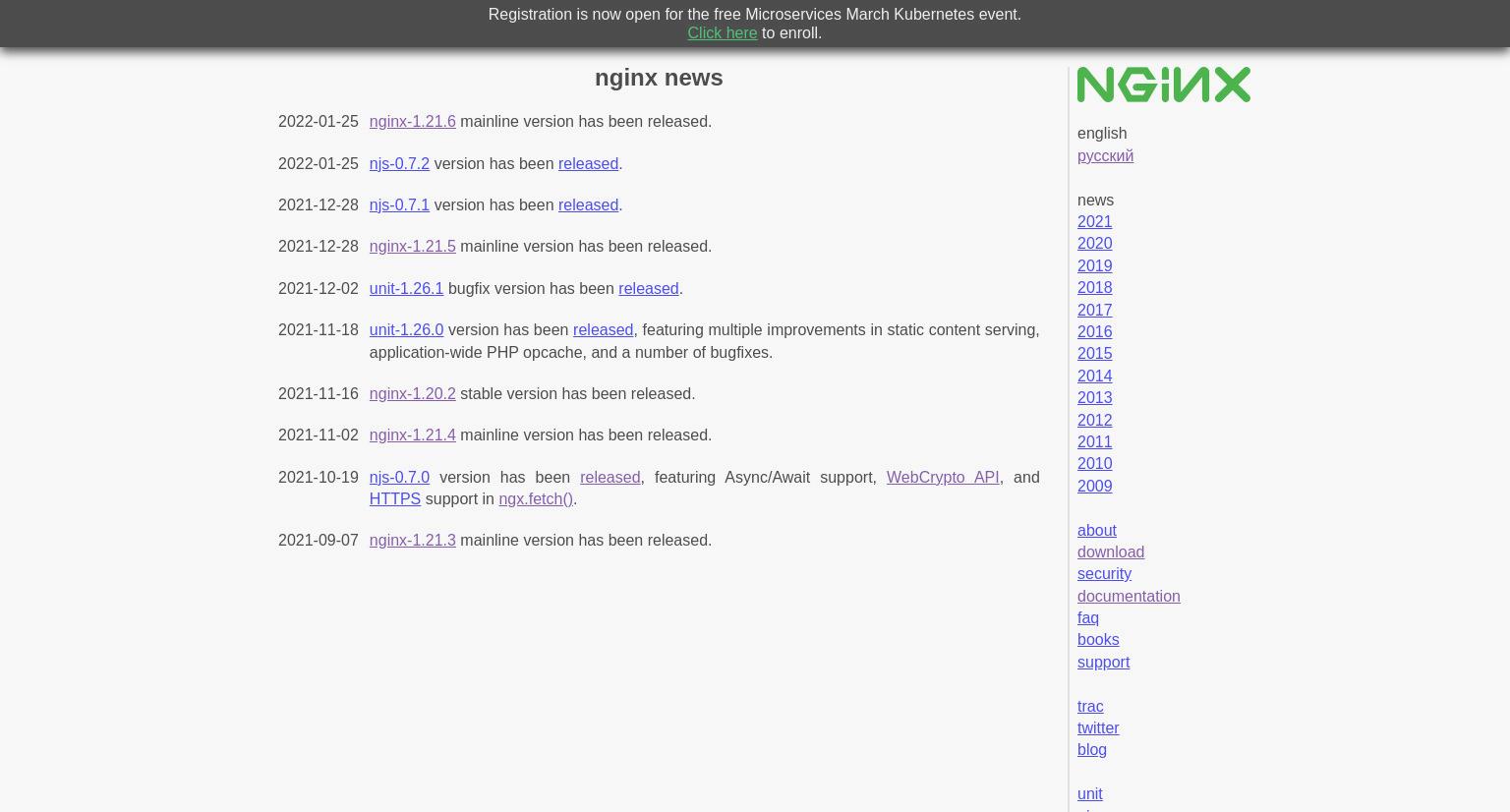Open njs-0.7.2 version link
Screen dimensions: 1510x812
[x=399, y=163]
